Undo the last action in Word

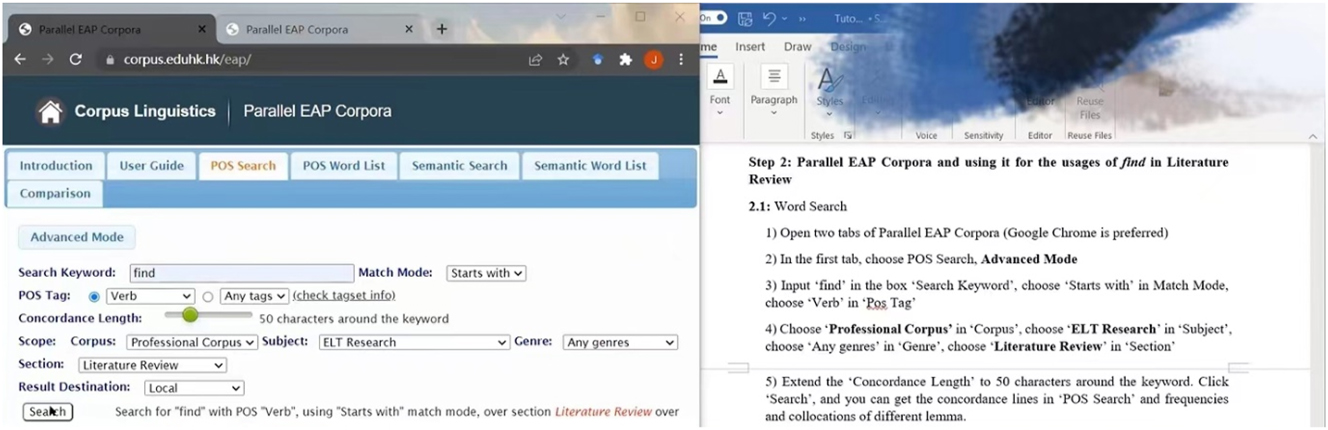coord(769,18)
